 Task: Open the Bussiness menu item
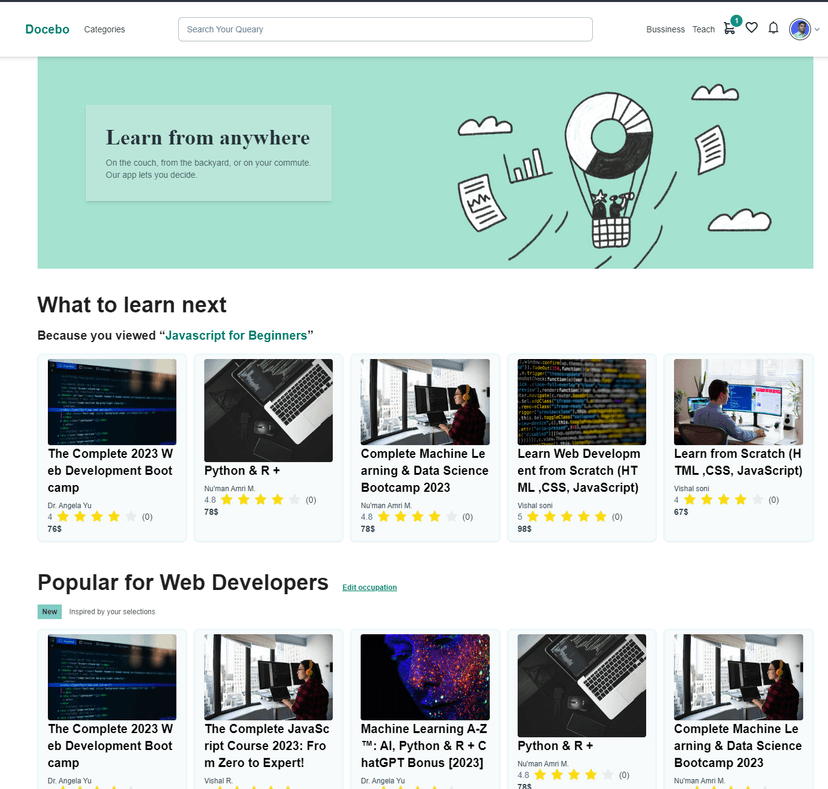665,30
